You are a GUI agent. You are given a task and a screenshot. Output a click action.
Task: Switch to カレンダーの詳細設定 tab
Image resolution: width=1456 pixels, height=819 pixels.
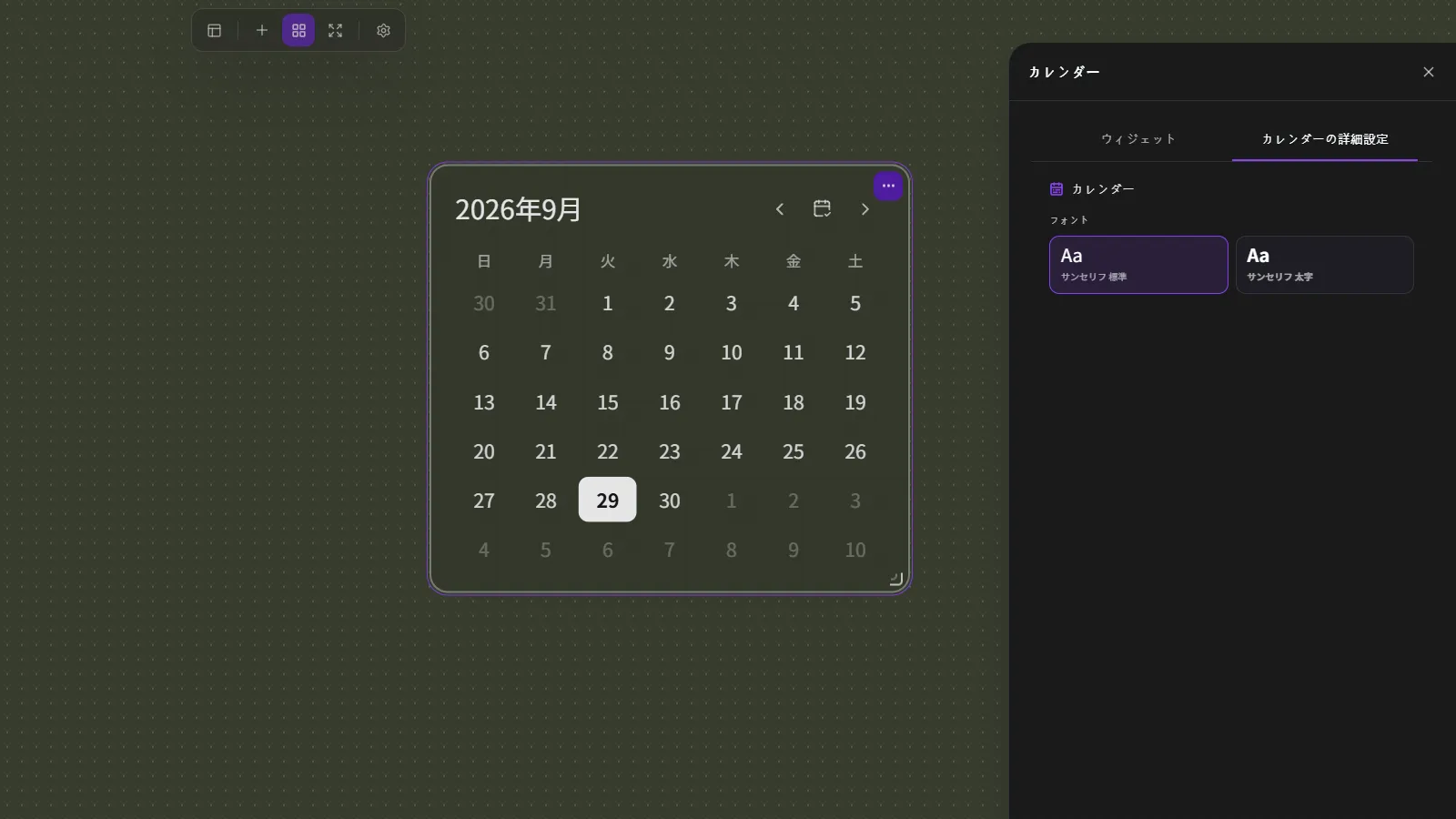tap(1325, 139)
